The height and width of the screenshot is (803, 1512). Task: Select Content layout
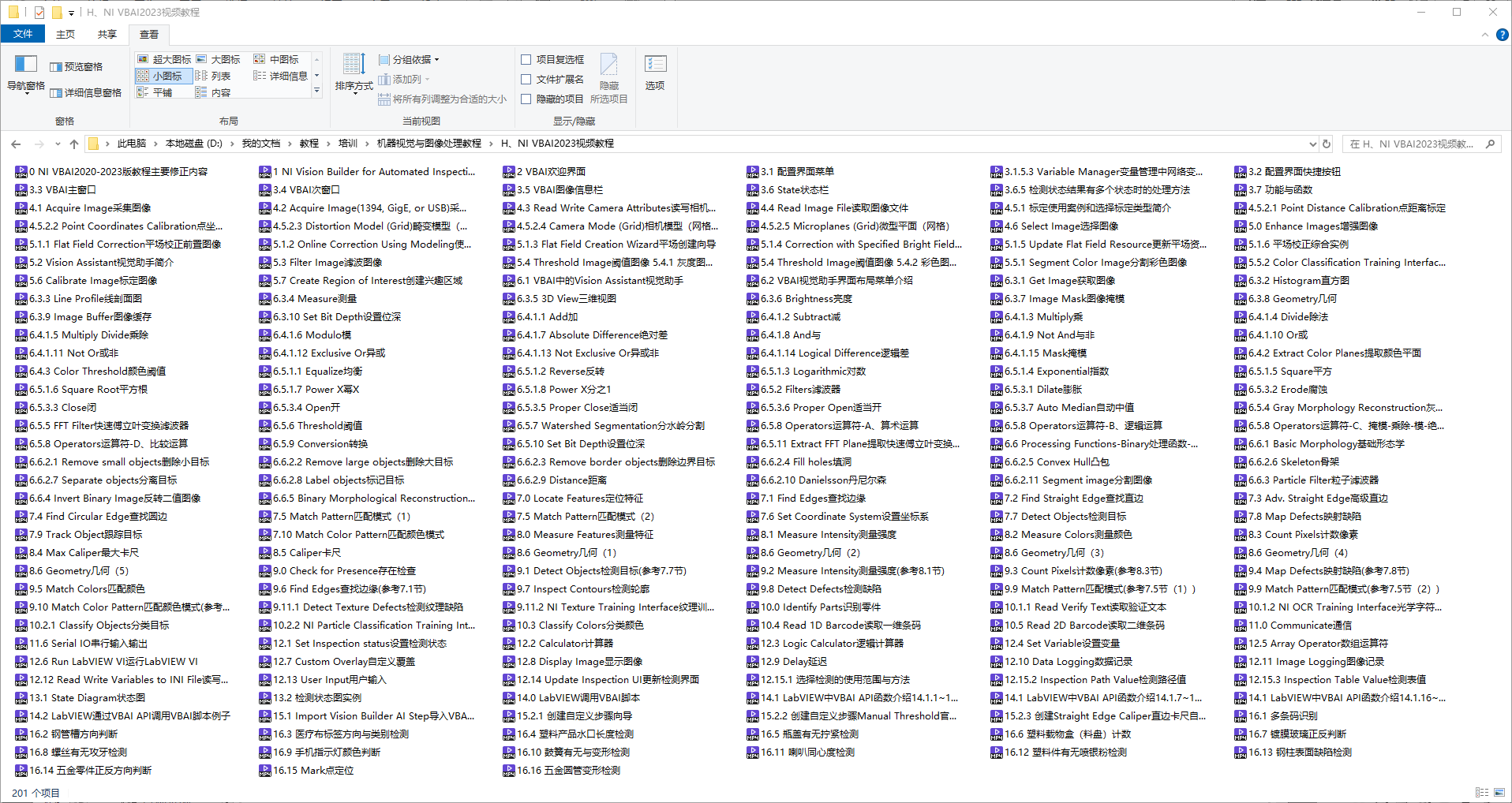[x=214, y=92]
